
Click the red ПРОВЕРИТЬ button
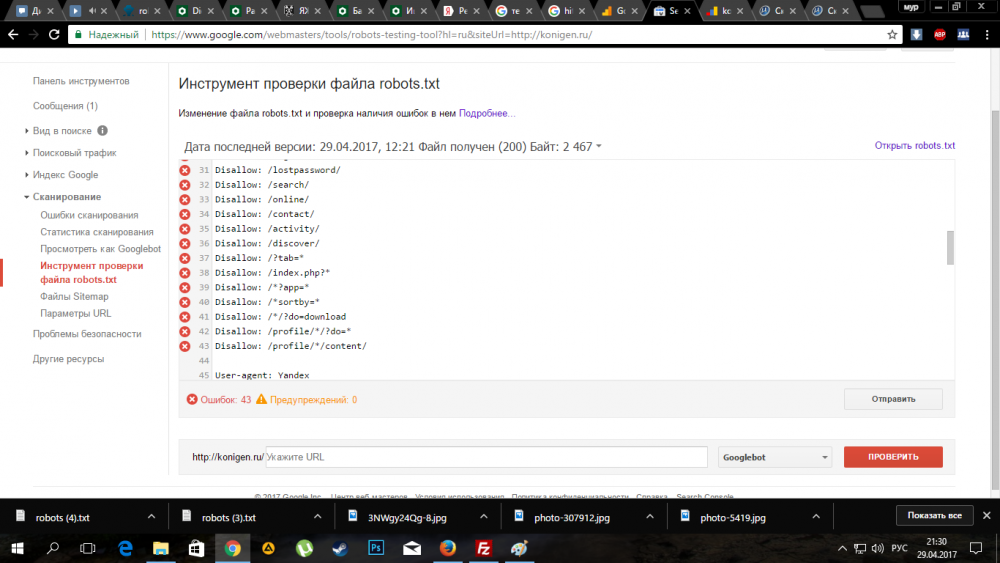click(893, 457)
